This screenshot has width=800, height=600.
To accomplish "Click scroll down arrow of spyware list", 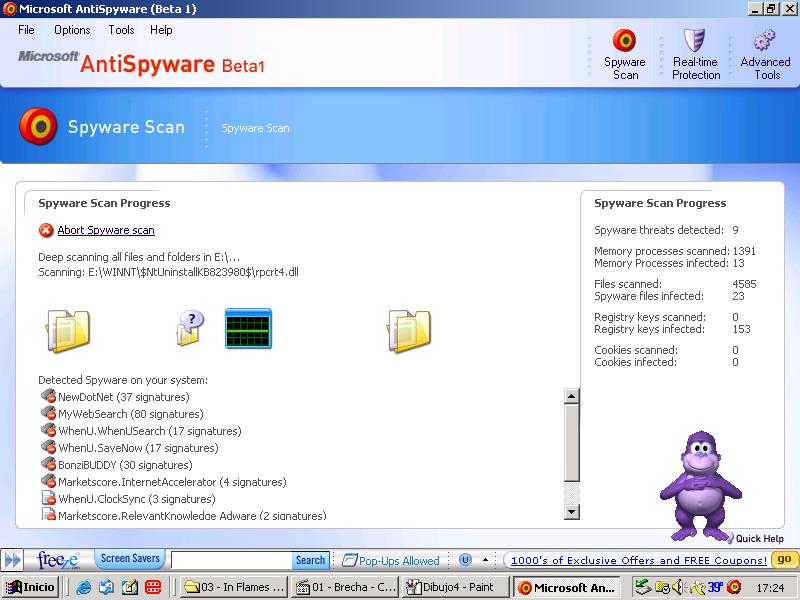I will click(x=571, y=511).
